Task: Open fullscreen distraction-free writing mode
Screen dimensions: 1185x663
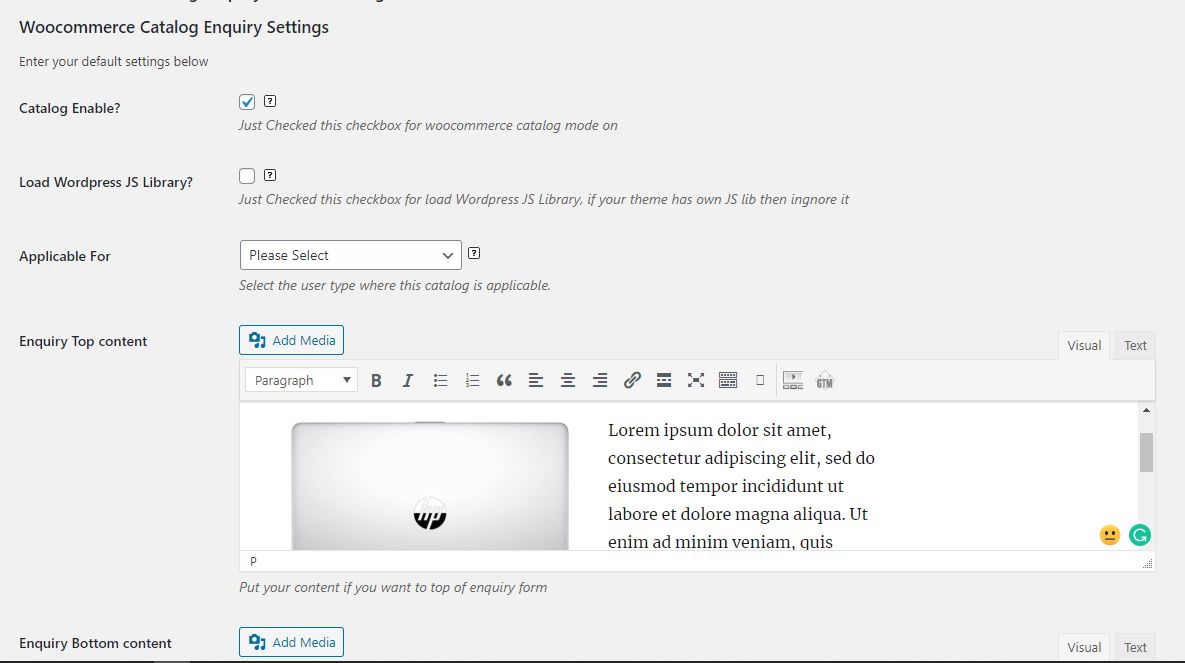Action: click(x=695, y=380)
